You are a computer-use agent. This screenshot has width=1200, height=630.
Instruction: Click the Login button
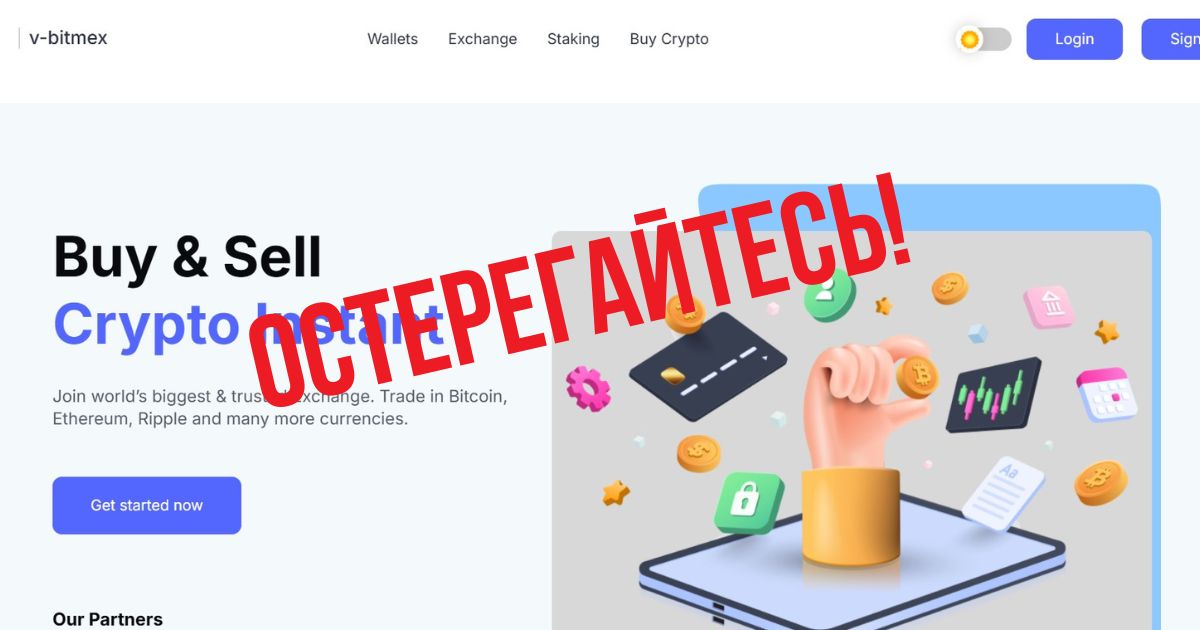pyautogui.click(x=1074, y=39)
